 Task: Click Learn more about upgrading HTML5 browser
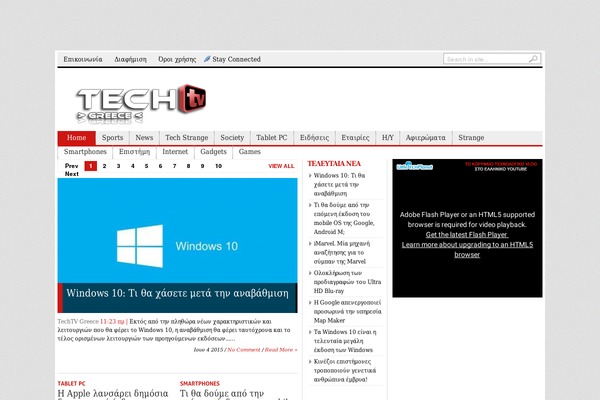tap(467, 250)
